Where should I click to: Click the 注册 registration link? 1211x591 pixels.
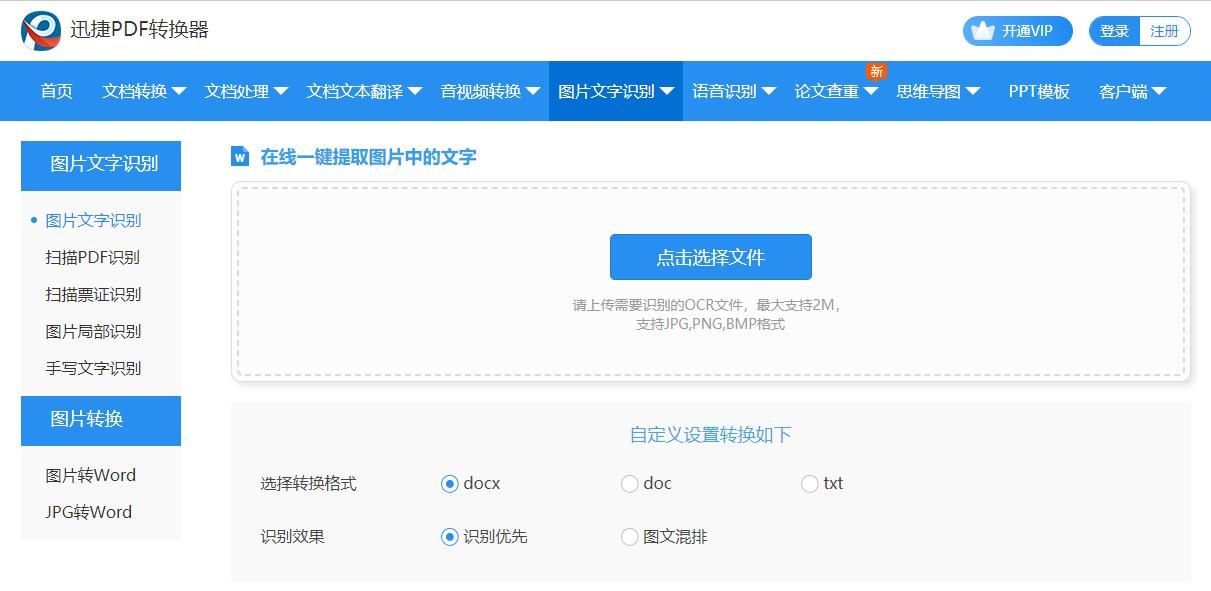pos(1163,31)
